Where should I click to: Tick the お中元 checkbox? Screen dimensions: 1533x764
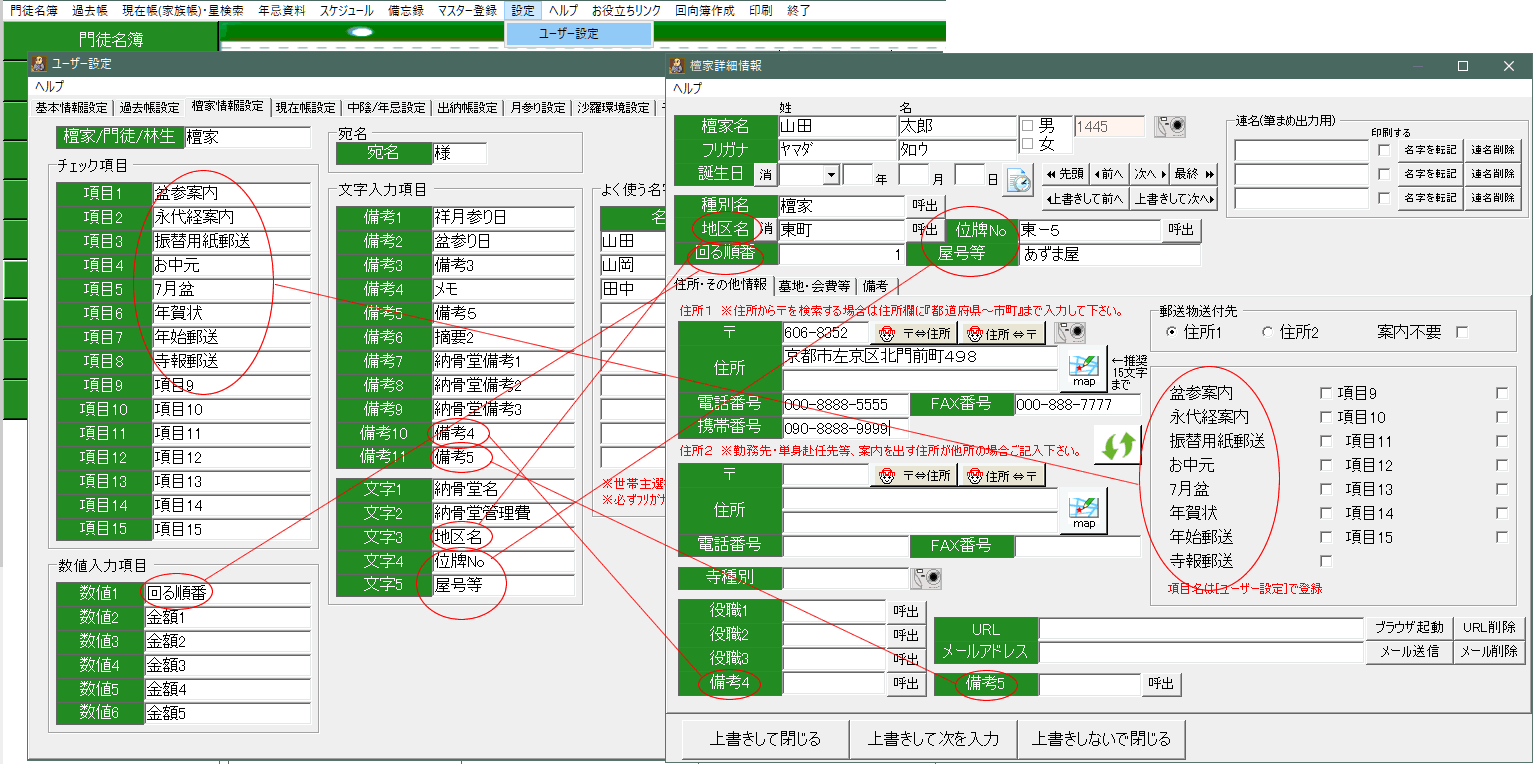[1326, 465]
